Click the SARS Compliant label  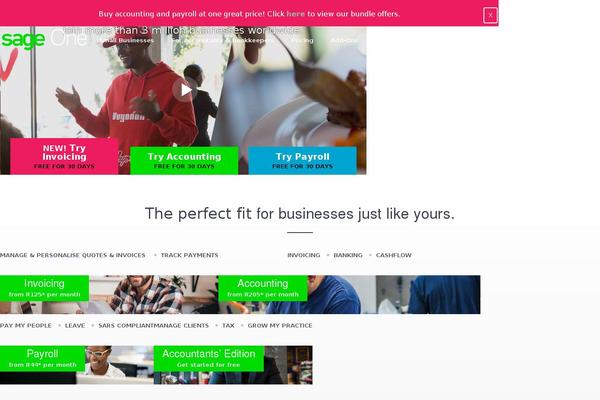(x=126, y=326)
